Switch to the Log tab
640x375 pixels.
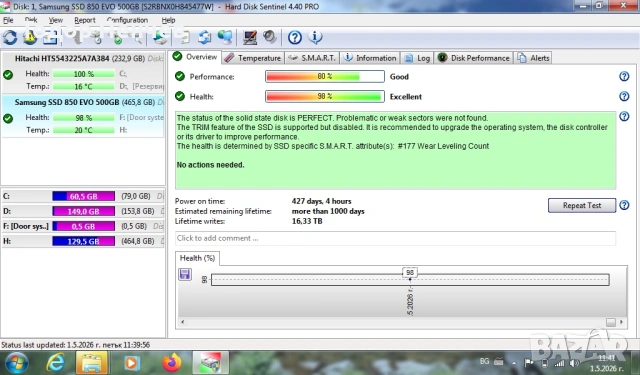click(417, 58)
